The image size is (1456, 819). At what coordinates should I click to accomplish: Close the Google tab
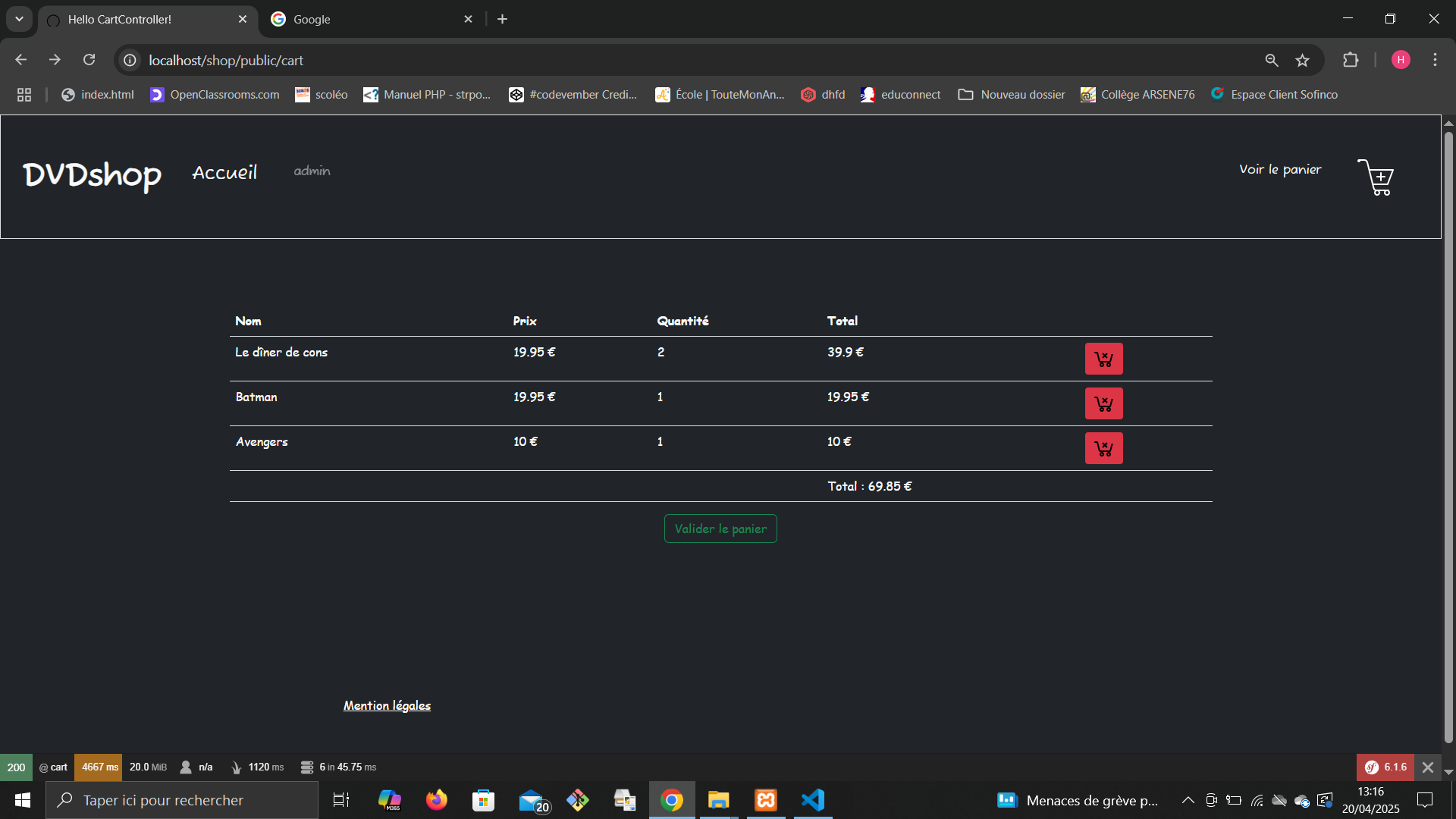coord(468,19)
